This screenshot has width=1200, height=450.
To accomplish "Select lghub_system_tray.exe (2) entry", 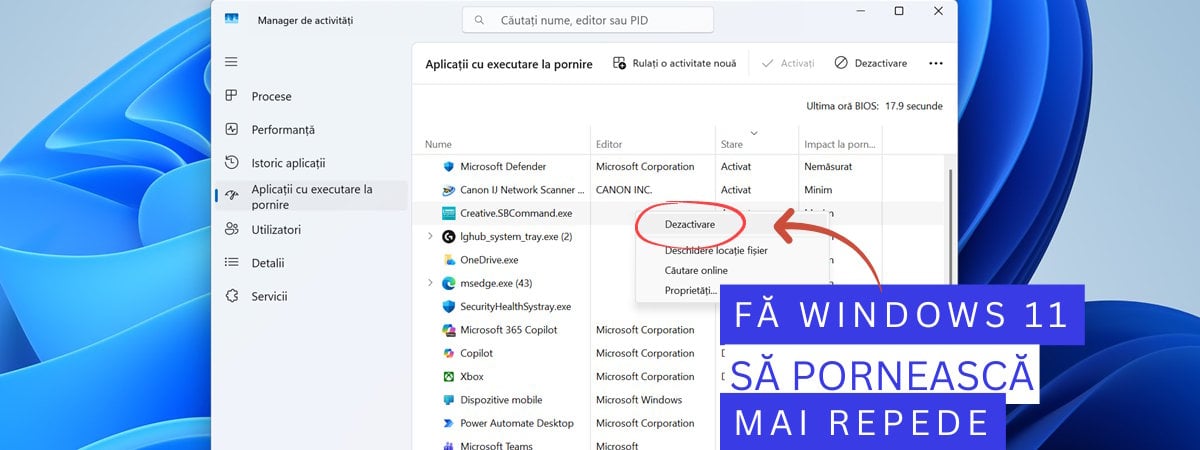I will tap(516, 236).
